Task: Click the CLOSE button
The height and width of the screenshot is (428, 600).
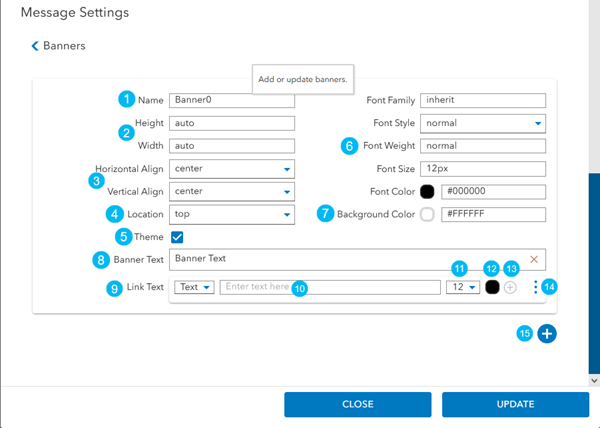Action: (357, 405)
